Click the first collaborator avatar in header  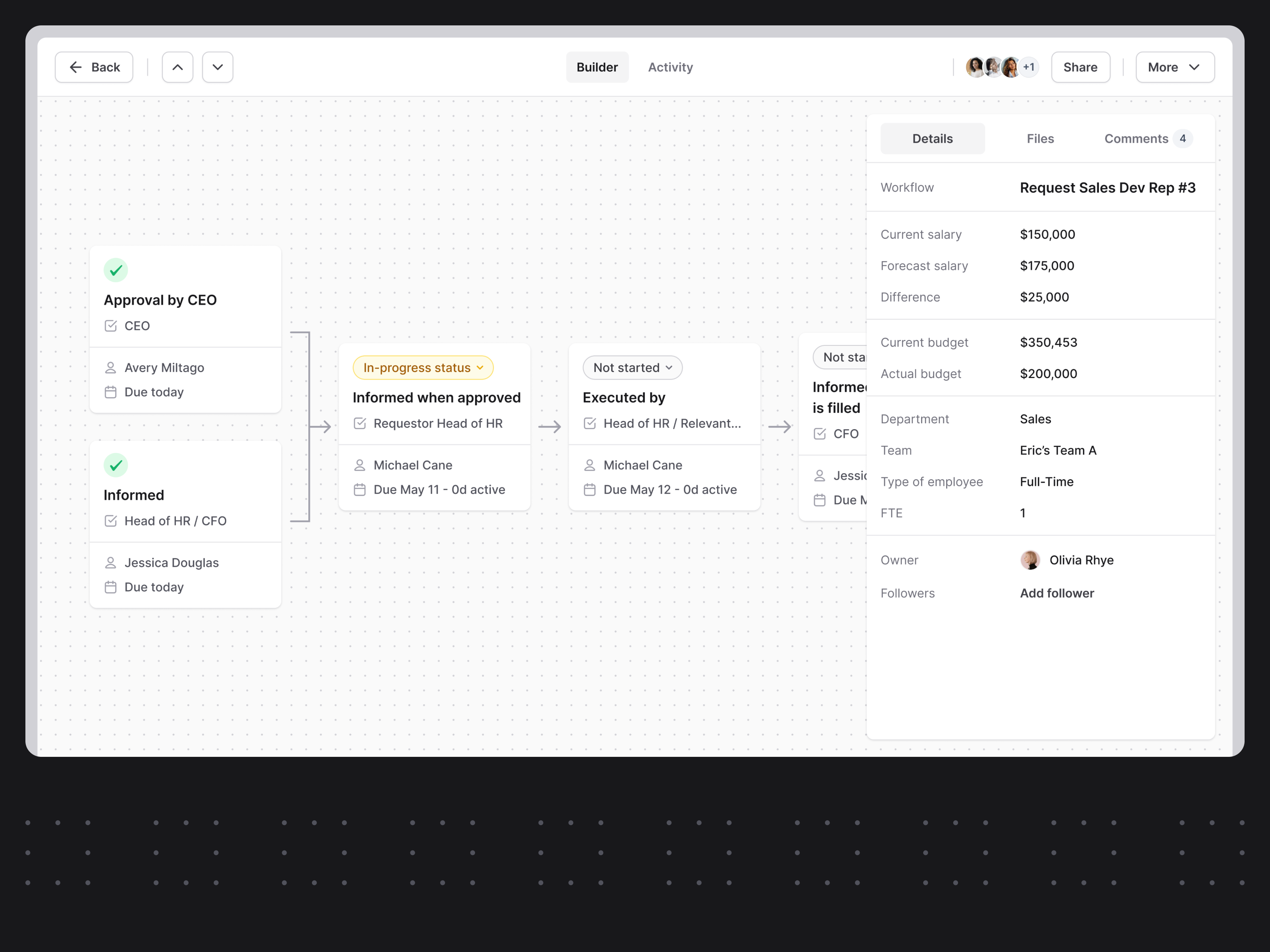pos(976,67)
